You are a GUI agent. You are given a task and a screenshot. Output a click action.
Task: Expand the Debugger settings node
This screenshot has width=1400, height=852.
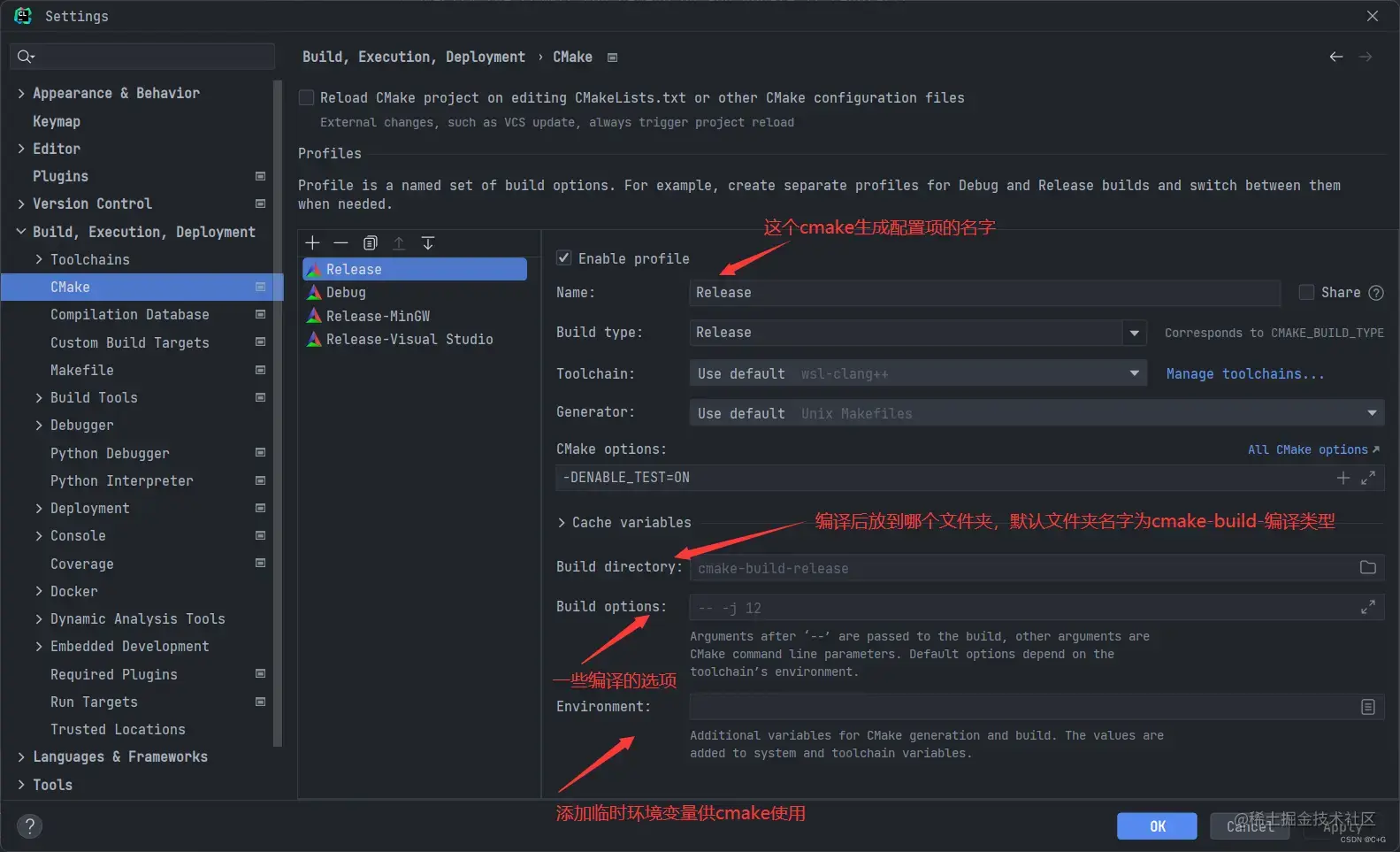[x=39, y=425]
